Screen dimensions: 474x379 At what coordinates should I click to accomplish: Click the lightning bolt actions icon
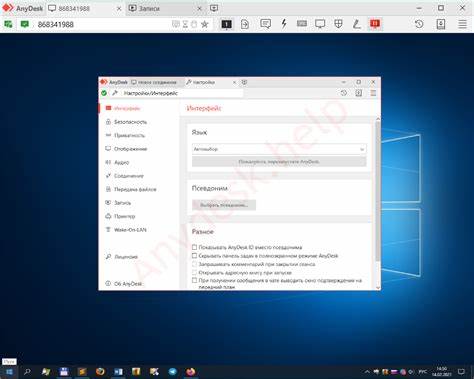tap(284, 24)
